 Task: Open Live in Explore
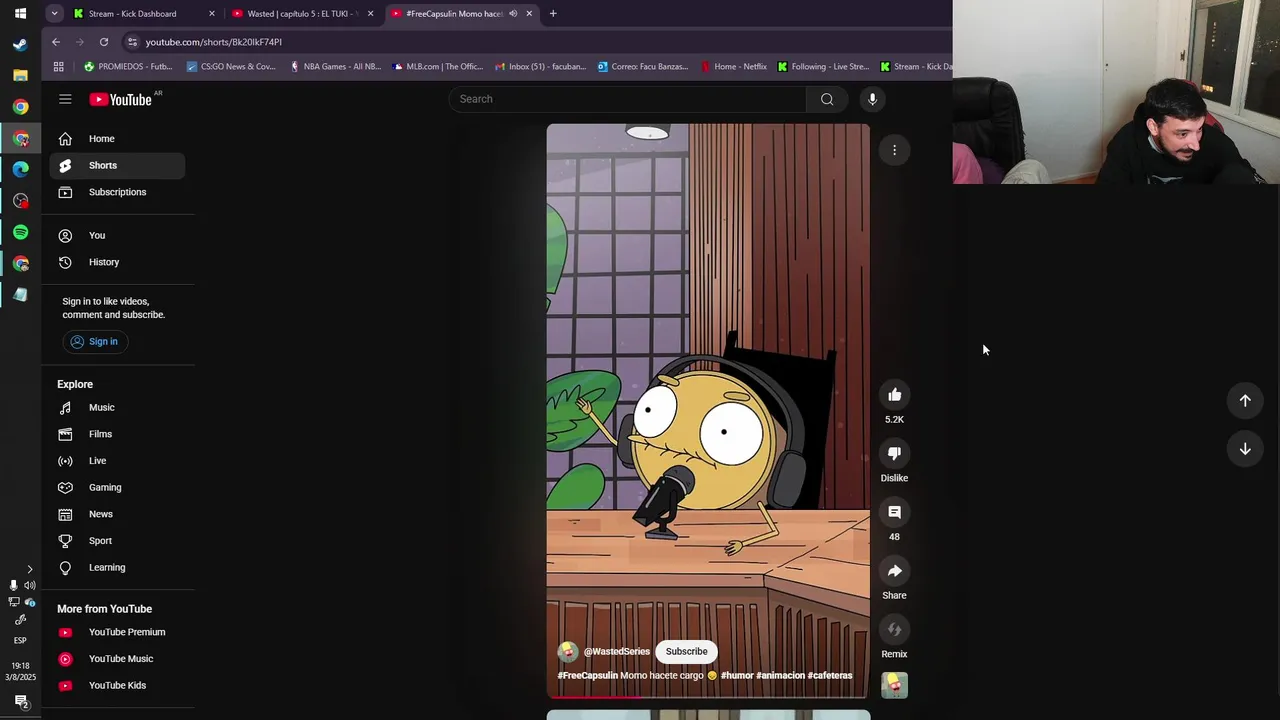[x=117, y=461]
